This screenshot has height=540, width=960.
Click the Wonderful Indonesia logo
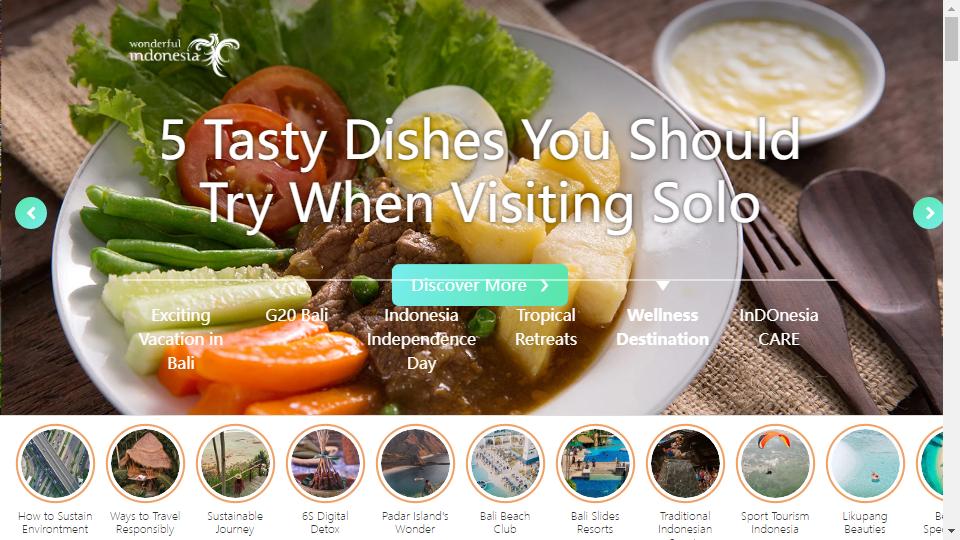[184, 54]
